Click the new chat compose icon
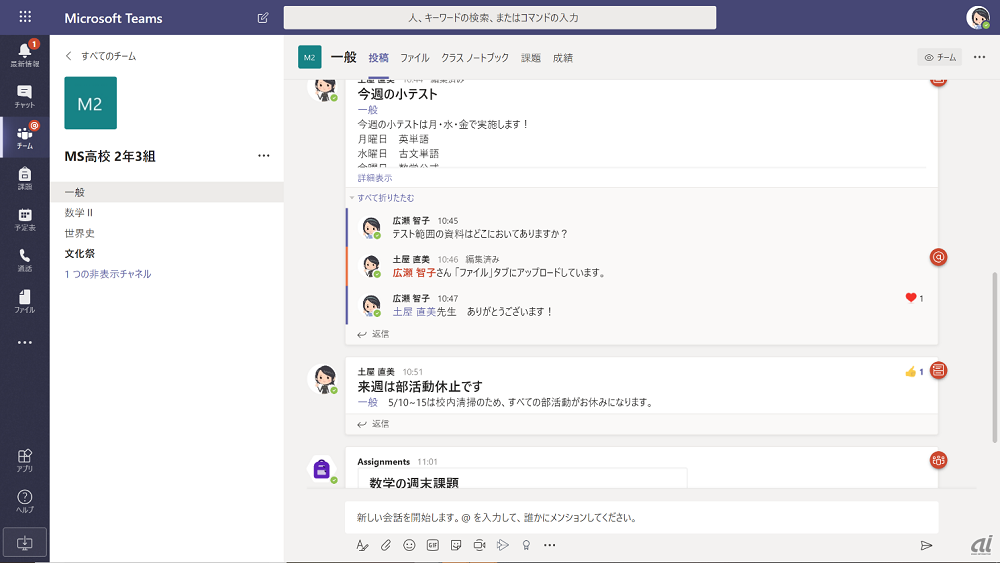The height and width of the screenshot is (563, 1000). click(x=263, y=18)
